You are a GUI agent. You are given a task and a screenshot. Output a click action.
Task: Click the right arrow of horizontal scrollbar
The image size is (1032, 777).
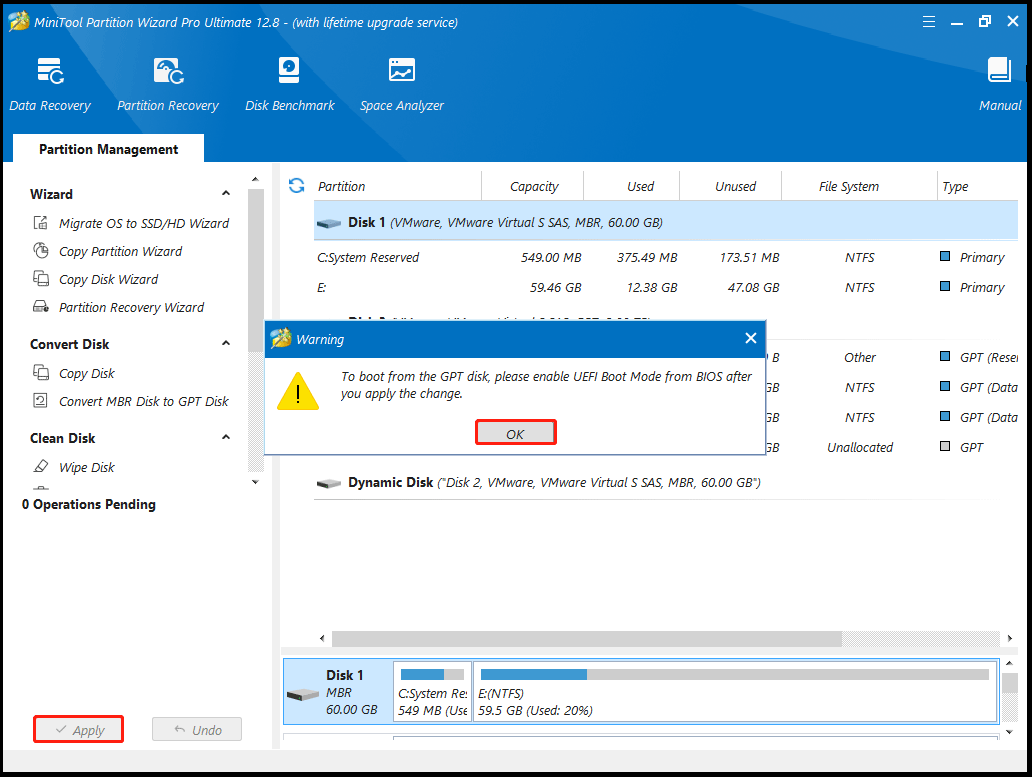(1010, 638)
